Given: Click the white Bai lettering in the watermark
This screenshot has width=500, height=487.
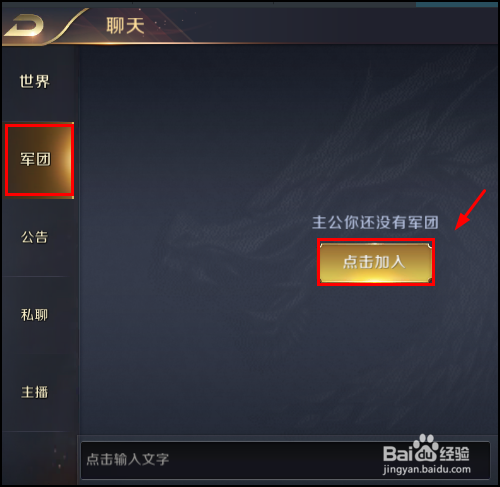Looking at the screenshot, I should pos(398,454).
